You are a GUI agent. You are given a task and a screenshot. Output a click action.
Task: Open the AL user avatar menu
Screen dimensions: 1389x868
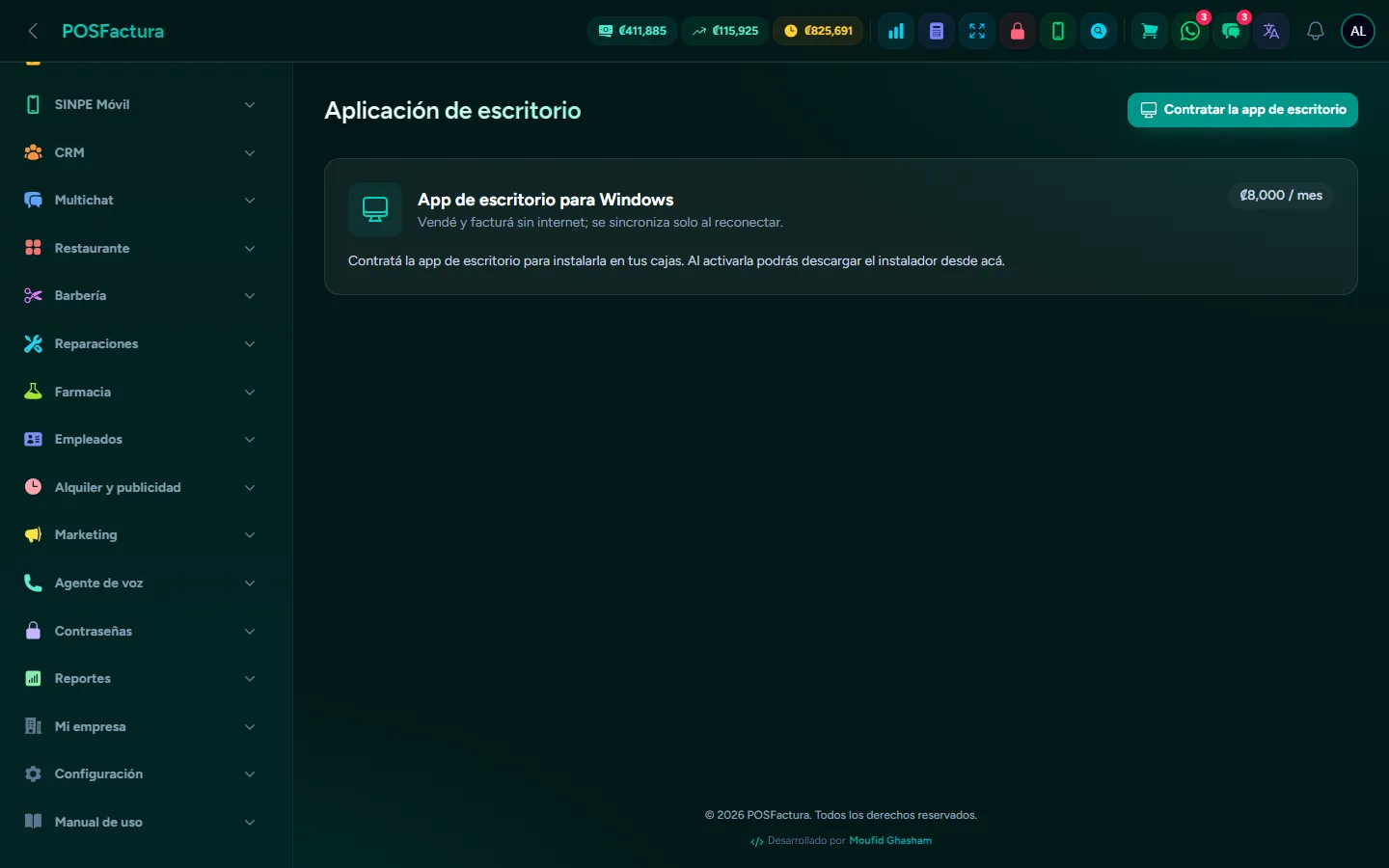click(1358, 31)
